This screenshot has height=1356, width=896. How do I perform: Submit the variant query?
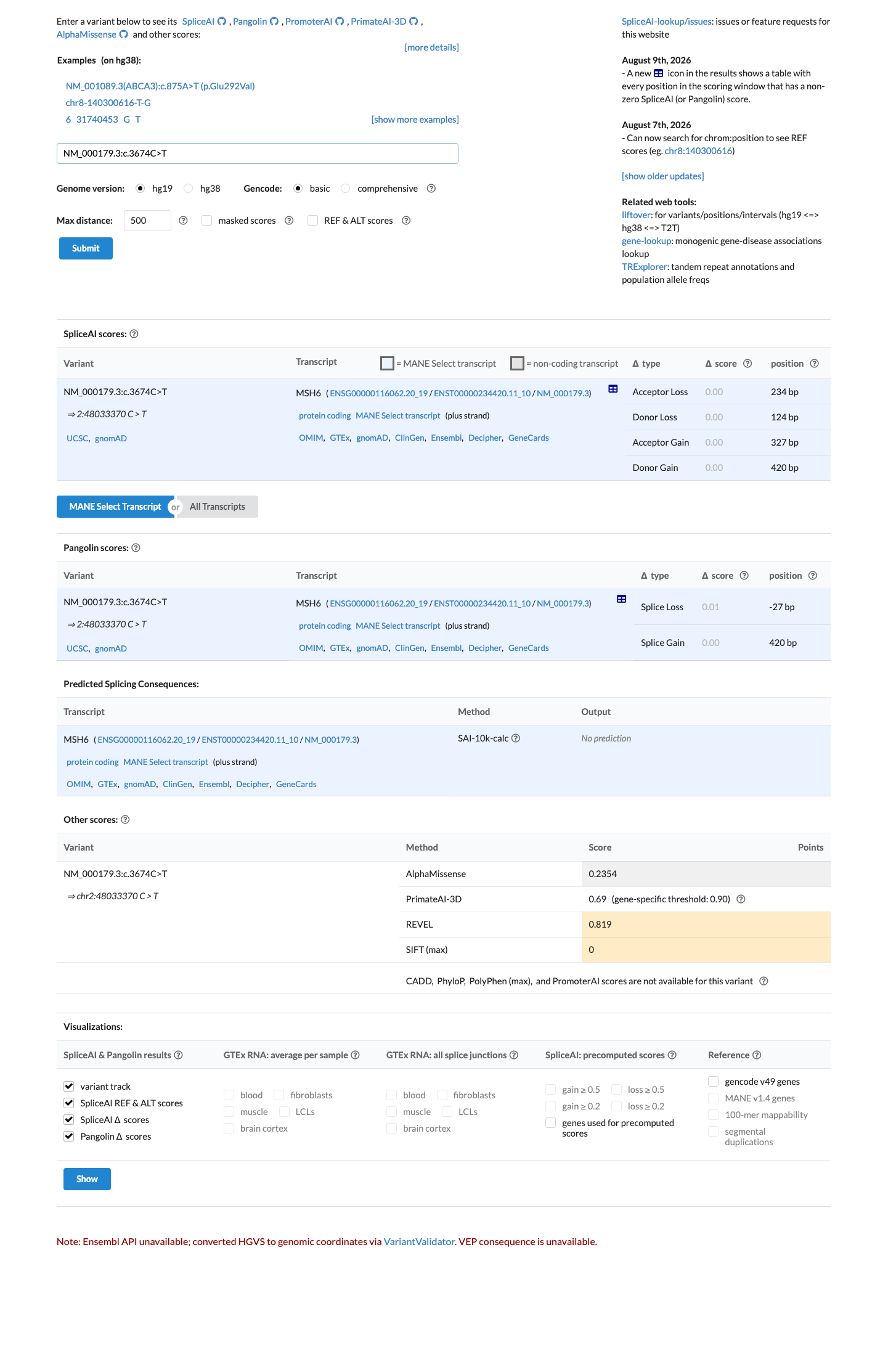tap(86, 248)
